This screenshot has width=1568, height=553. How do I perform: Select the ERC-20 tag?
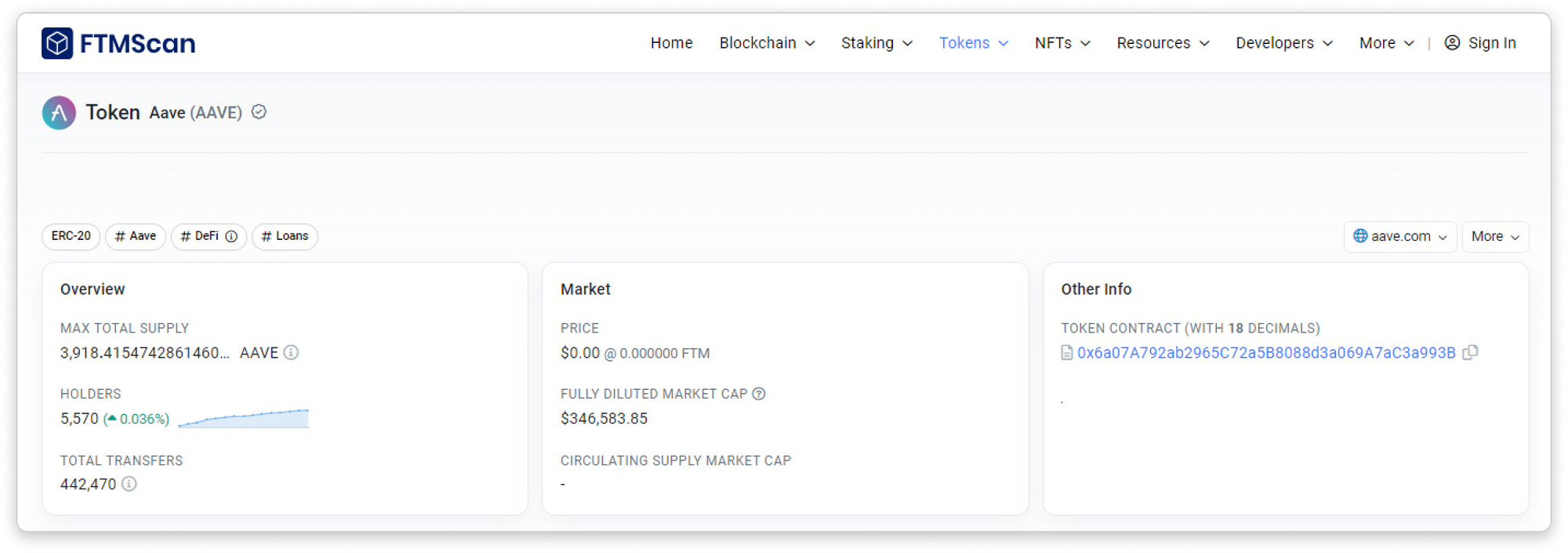tap(71, 236)
